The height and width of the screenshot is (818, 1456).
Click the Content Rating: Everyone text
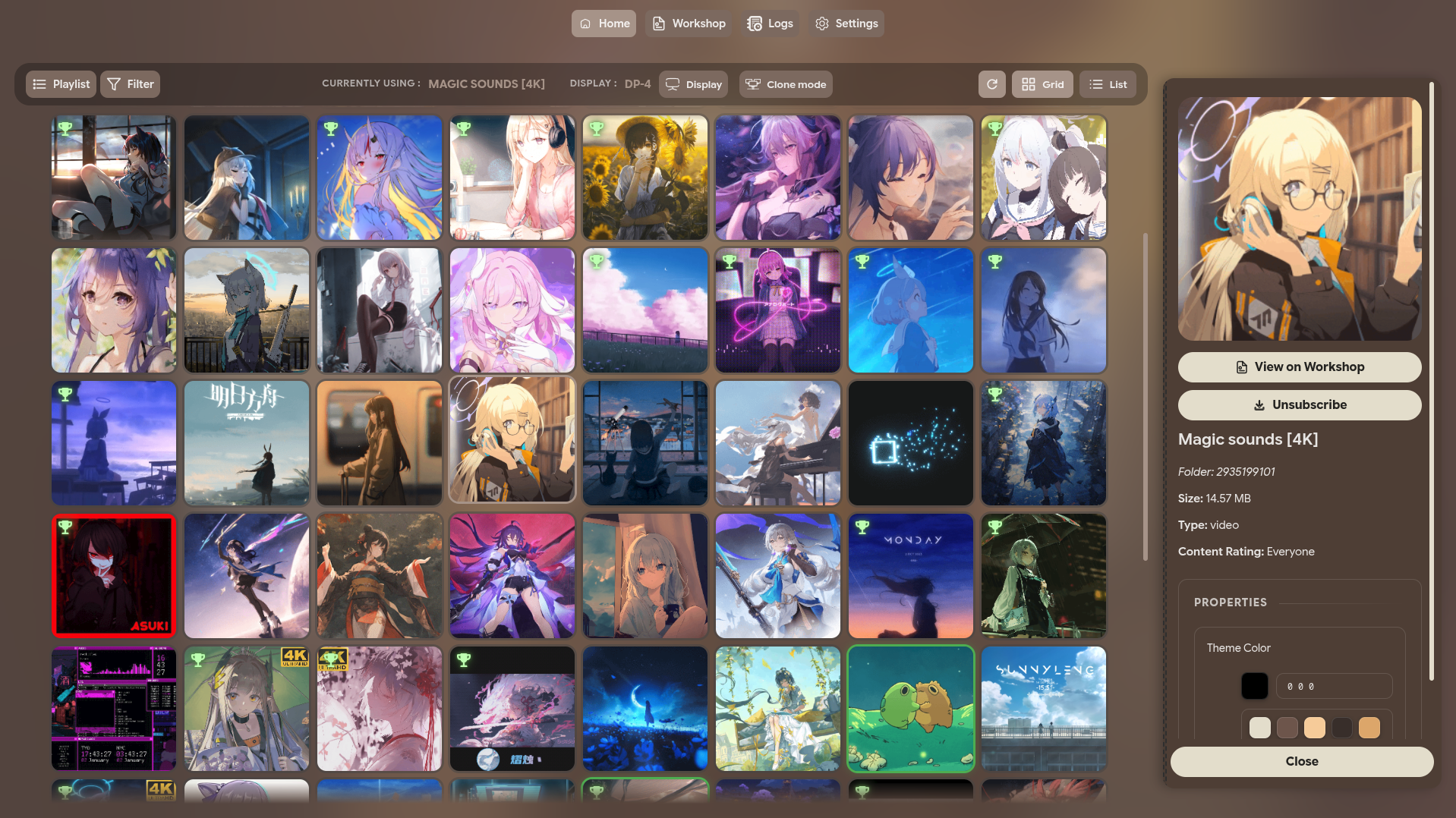coord(1246,552)
